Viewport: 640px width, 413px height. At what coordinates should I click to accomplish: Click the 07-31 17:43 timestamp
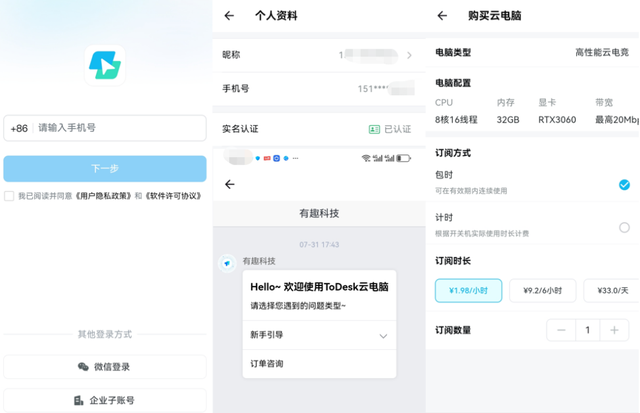(x=319, y=245)
